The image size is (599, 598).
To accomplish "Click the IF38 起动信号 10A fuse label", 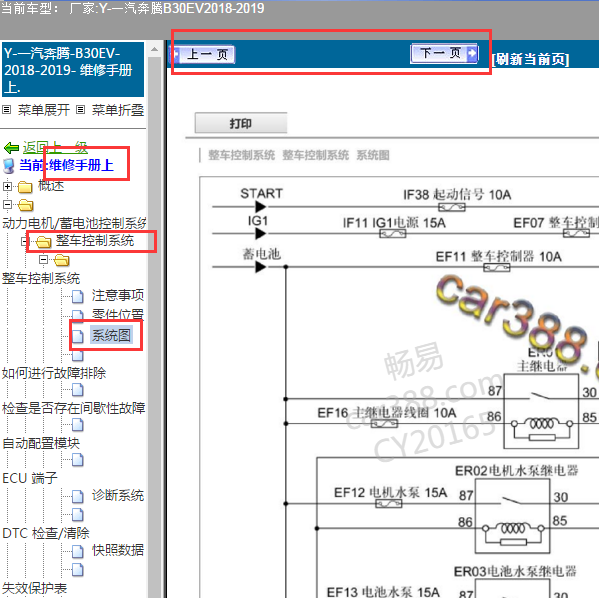I will (457, 194).
